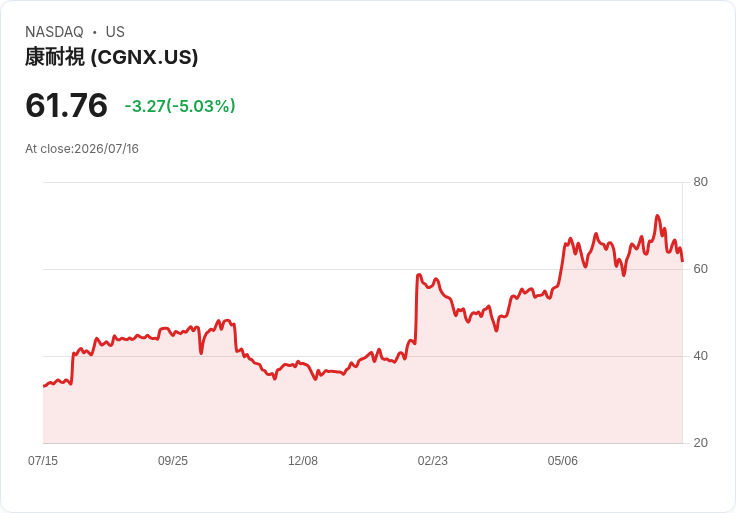Click the price change -3.27(-5.03%)

pyautogui.click(x=180, y=106)
